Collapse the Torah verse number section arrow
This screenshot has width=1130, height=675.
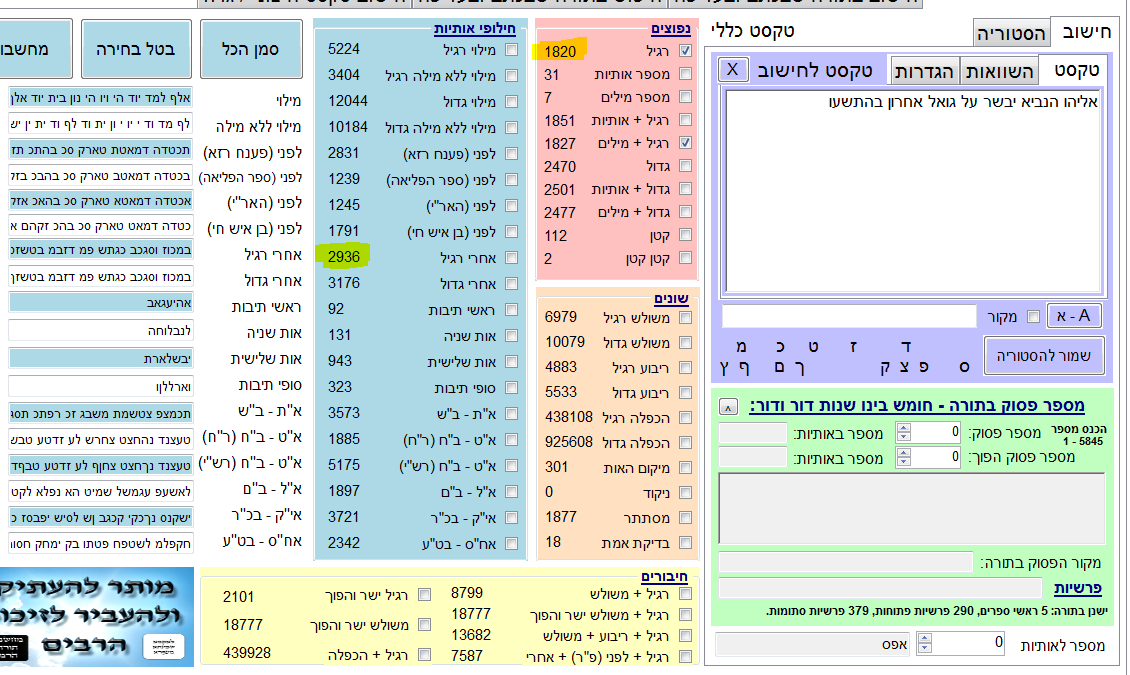point(729,406)
